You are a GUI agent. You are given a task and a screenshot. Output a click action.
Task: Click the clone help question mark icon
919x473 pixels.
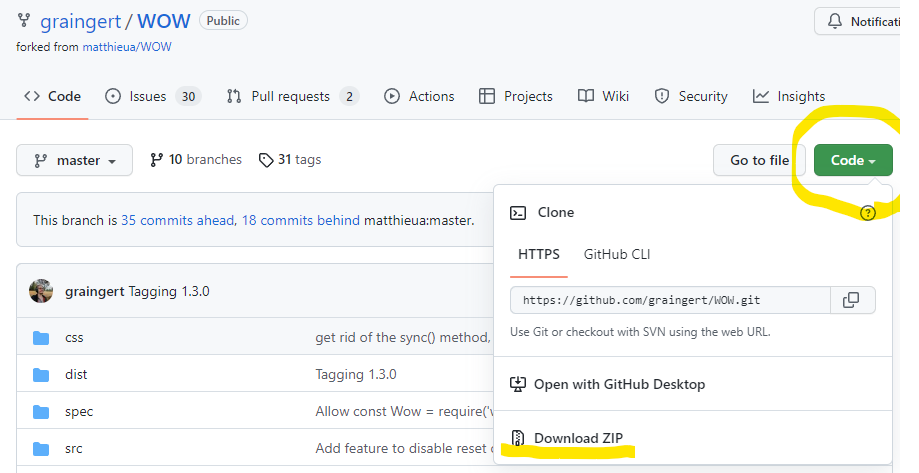(867, 213)
